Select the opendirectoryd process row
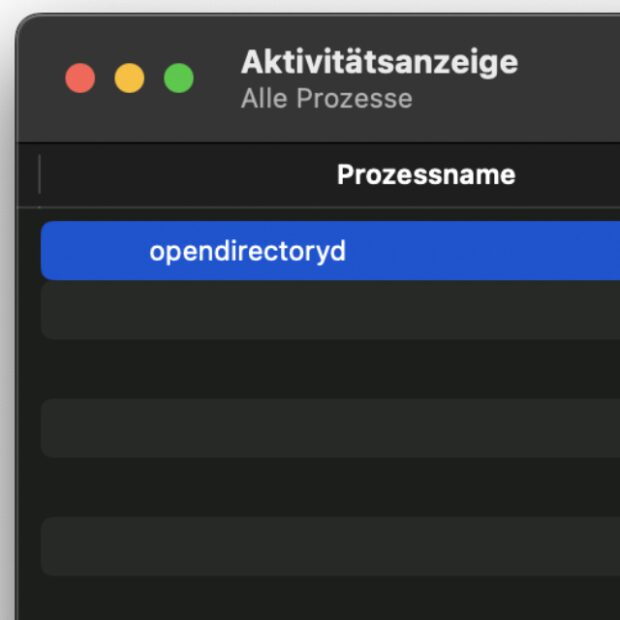The height and width of the screenshot is (620, 620). 330,251
